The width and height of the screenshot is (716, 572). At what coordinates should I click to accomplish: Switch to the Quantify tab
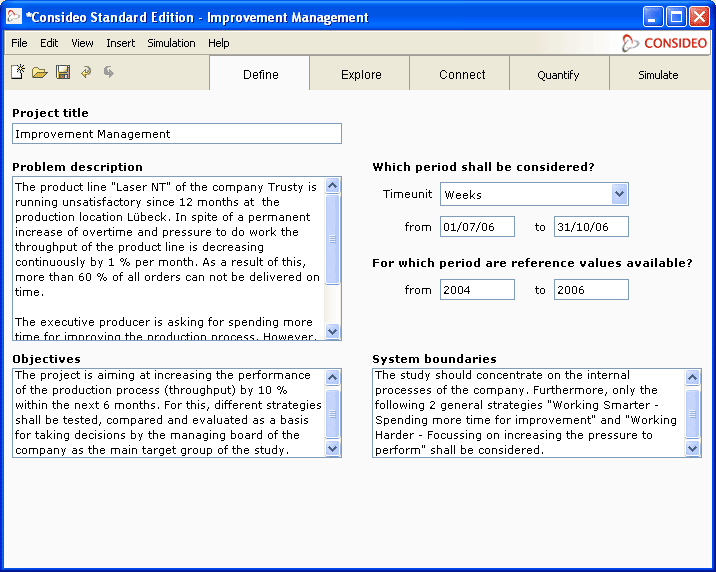(x=558, y=74)
